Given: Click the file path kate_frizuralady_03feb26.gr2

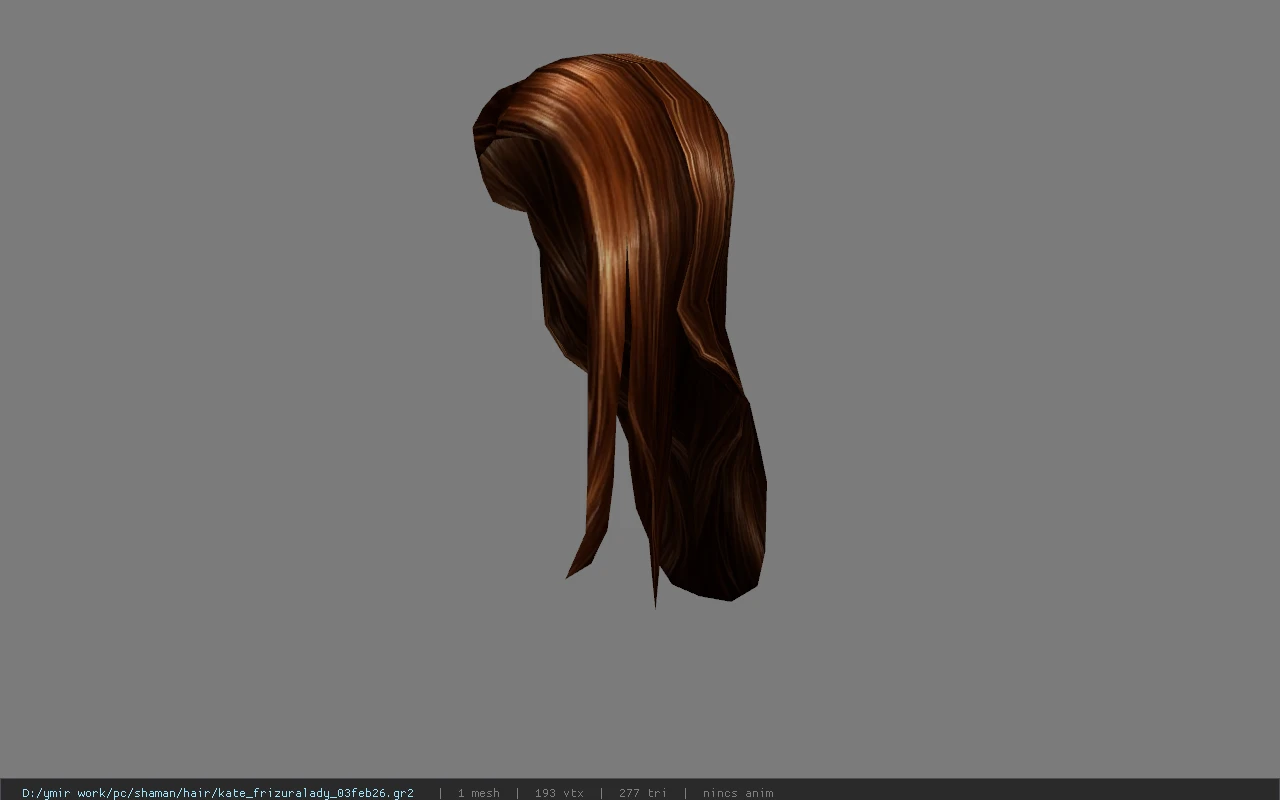Looking at the screenshot, I should pos(218,793).
